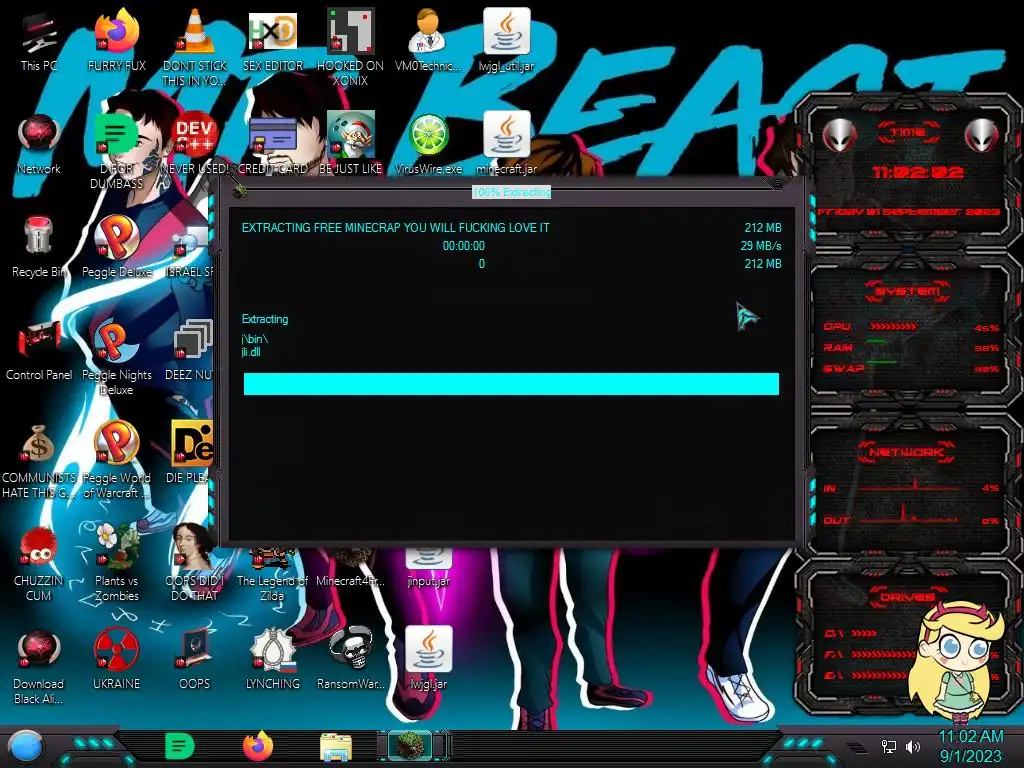Click the jli.dll file name text
1024x768 pixels.
click(251, 352)
